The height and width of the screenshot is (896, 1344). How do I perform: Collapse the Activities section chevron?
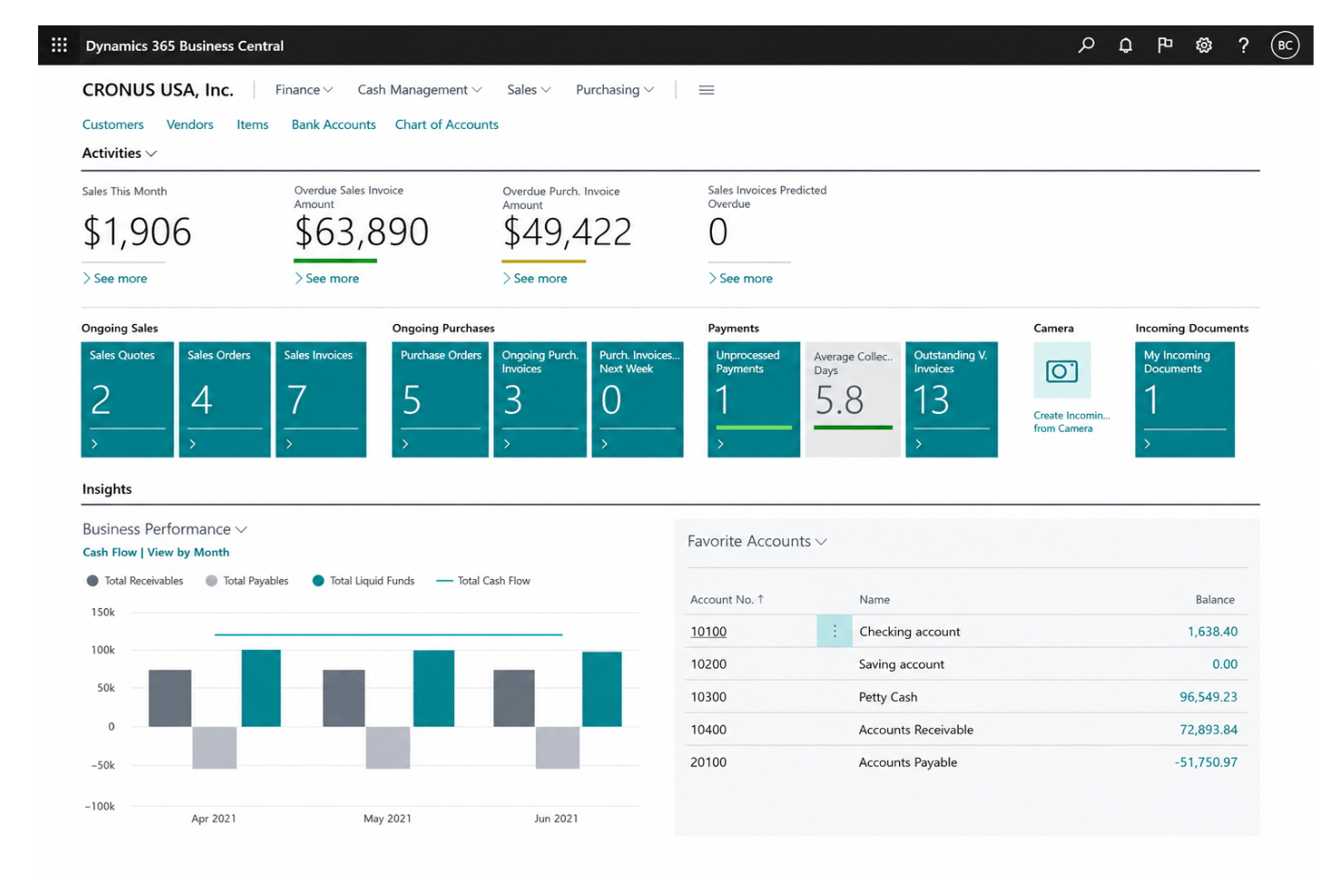coord(152,153)
